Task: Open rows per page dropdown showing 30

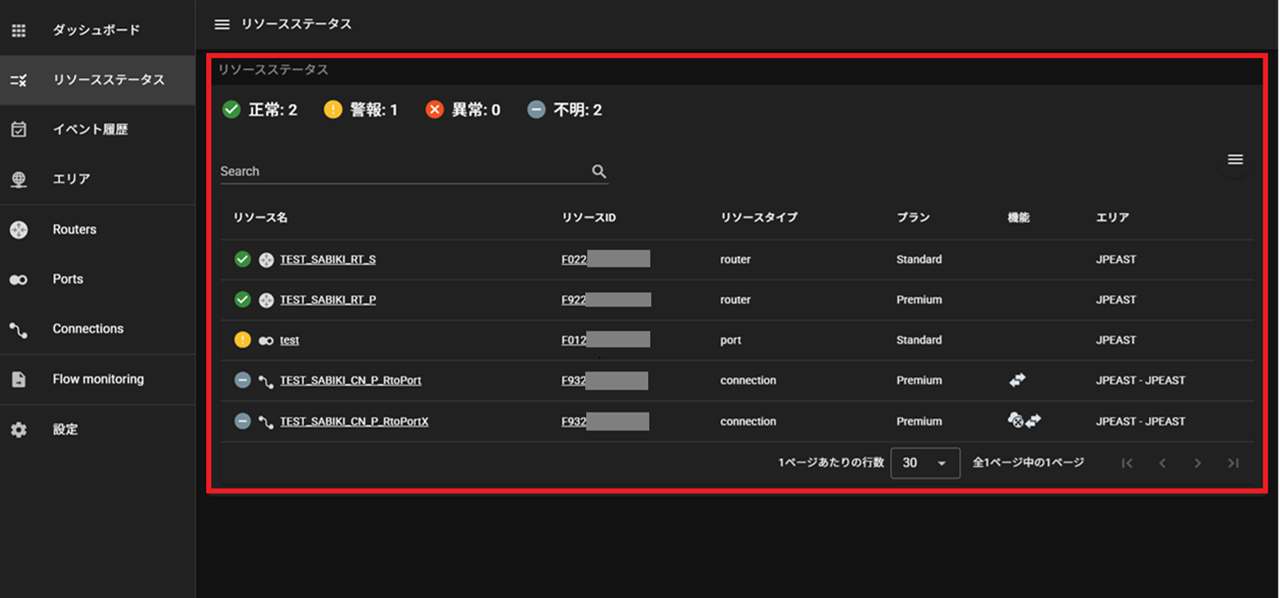Action: [925, 463]
